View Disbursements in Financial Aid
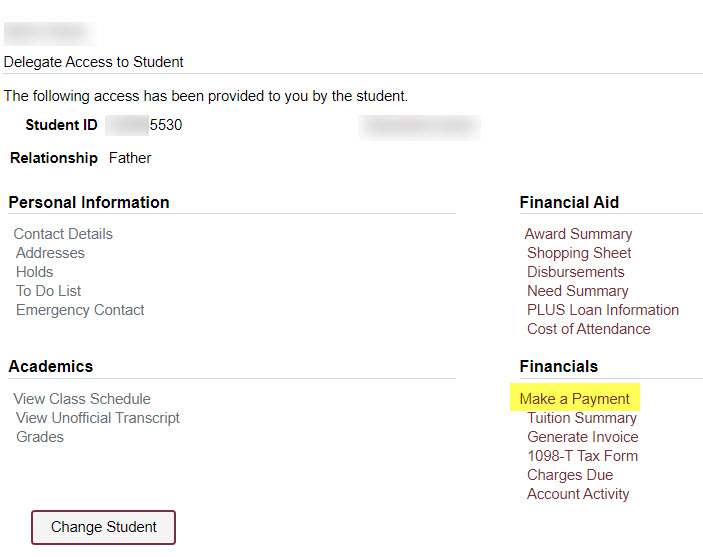The image size is (703, 557). [575, 272]
